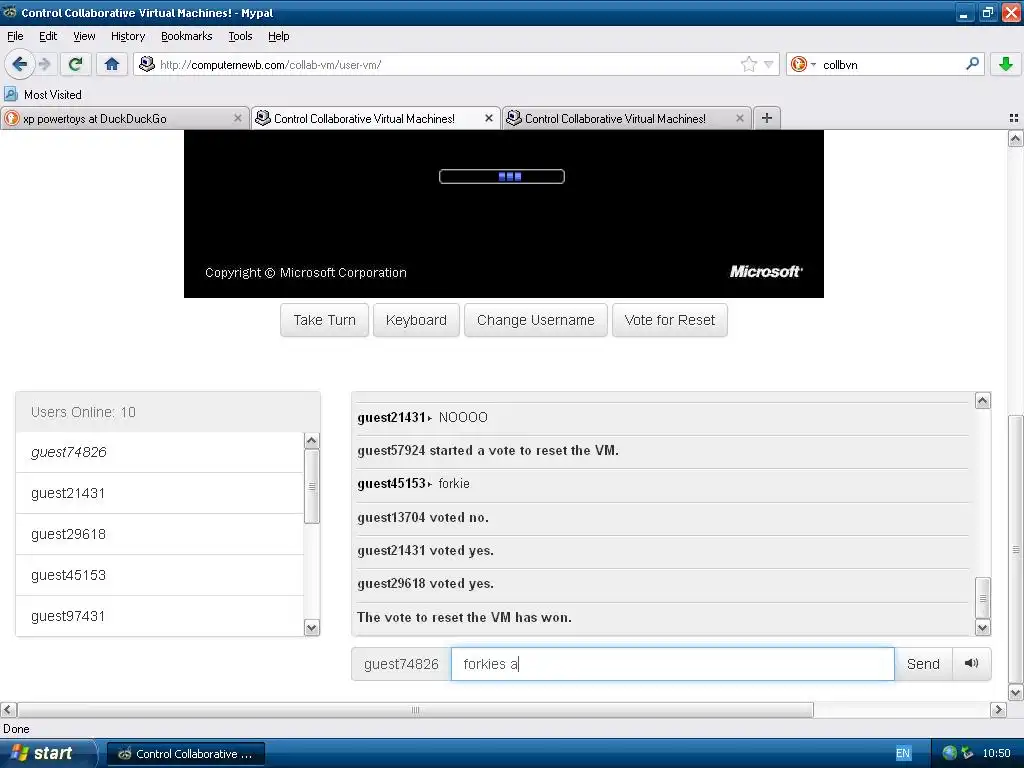Open the tab groups grid icon

pyautogui.click(x=1014, y=118)
